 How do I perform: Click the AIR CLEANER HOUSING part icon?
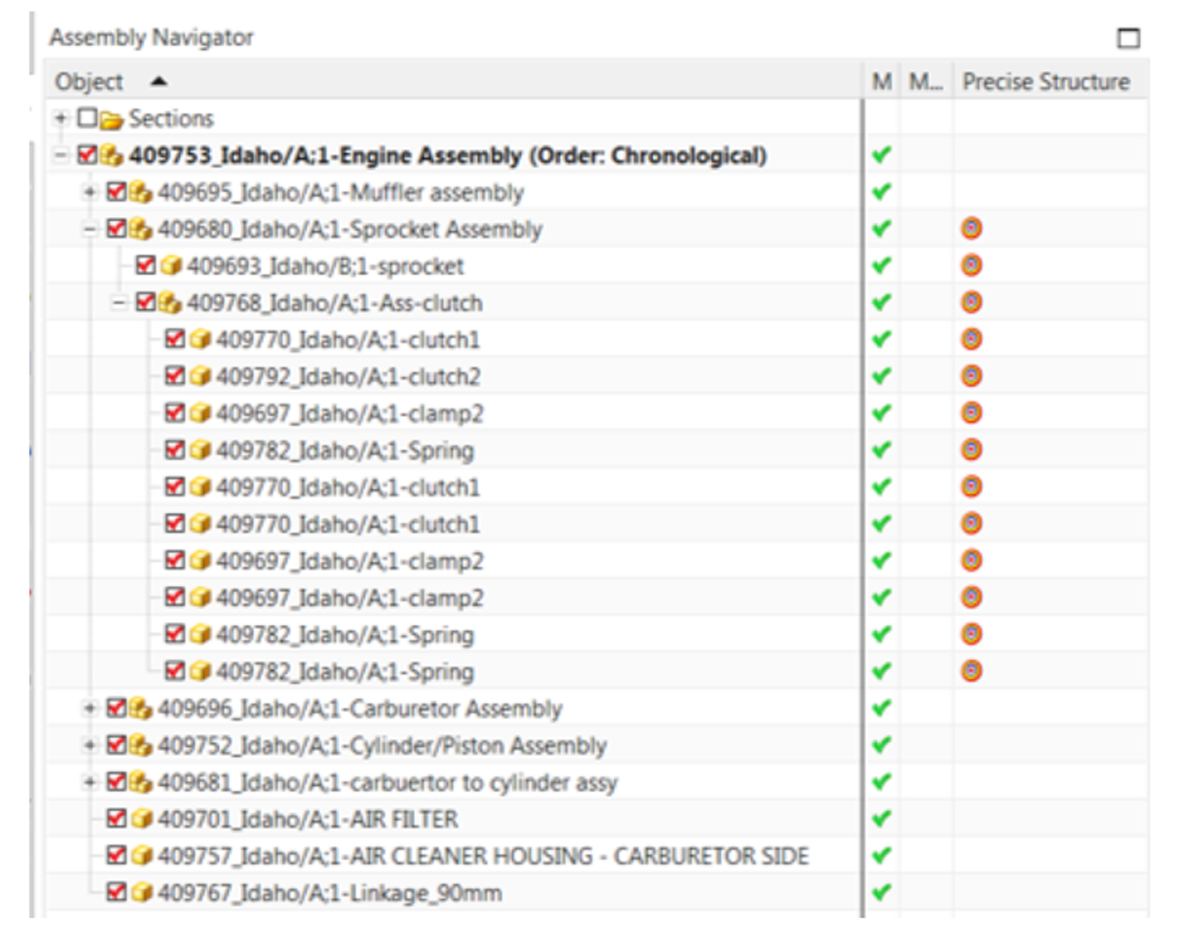(142, 856)
